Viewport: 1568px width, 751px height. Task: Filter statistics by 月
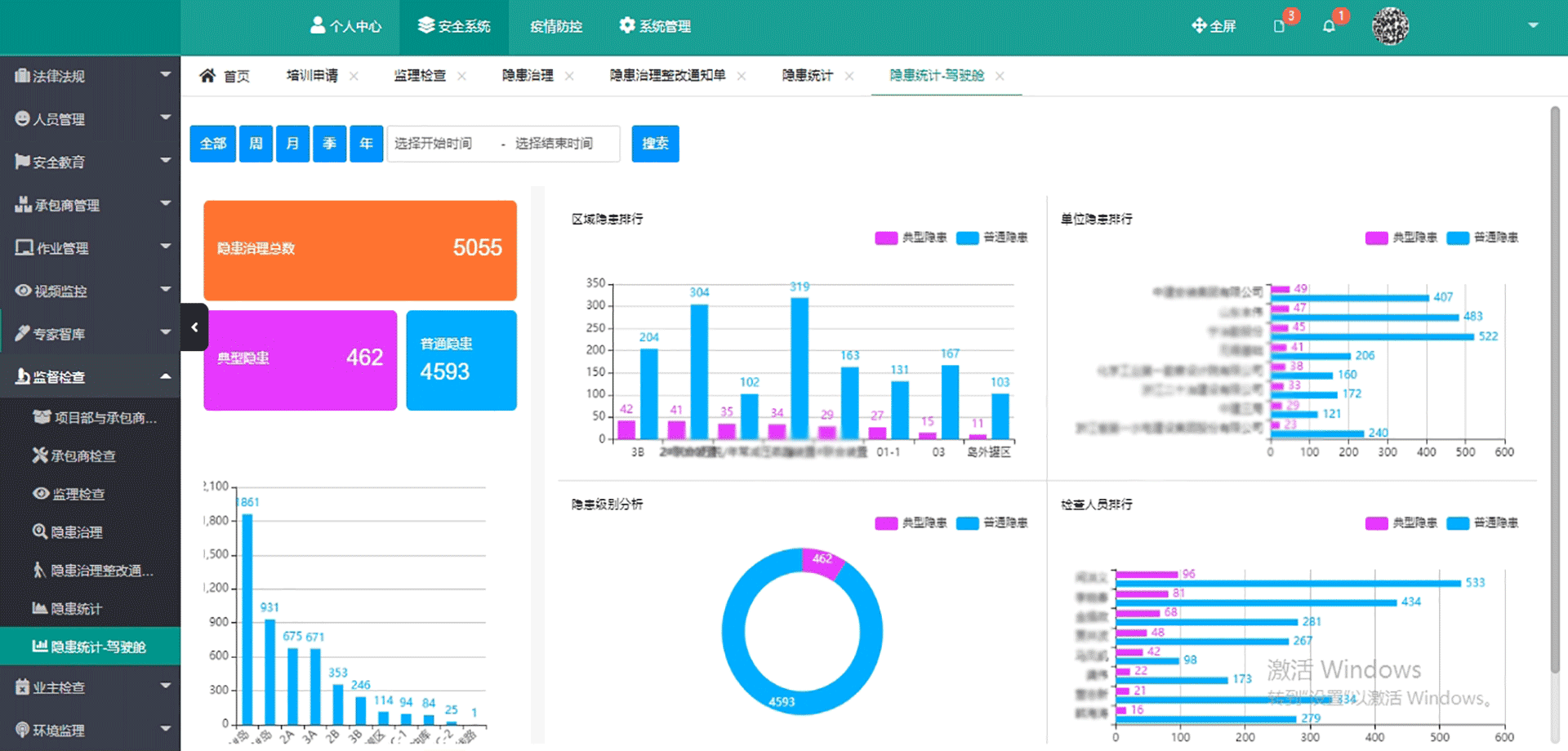click(292, 144)
